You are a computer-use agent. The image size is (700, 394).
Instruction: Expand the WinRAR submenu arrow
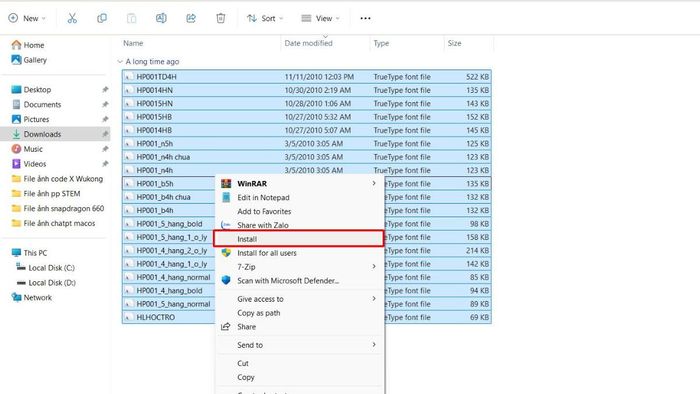(x=374, y=183)
